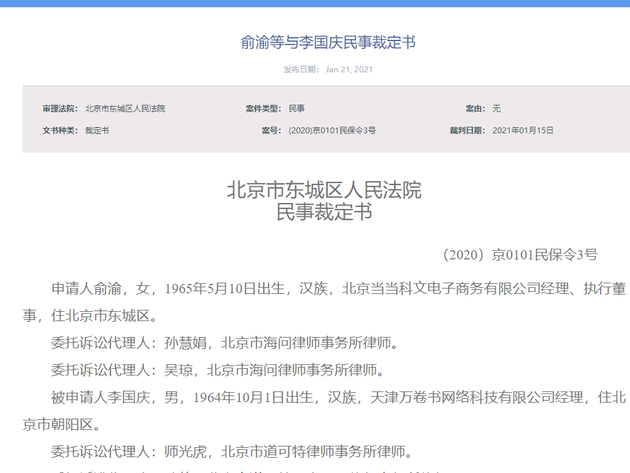Select the 案由 label

(x=475, y=107)
